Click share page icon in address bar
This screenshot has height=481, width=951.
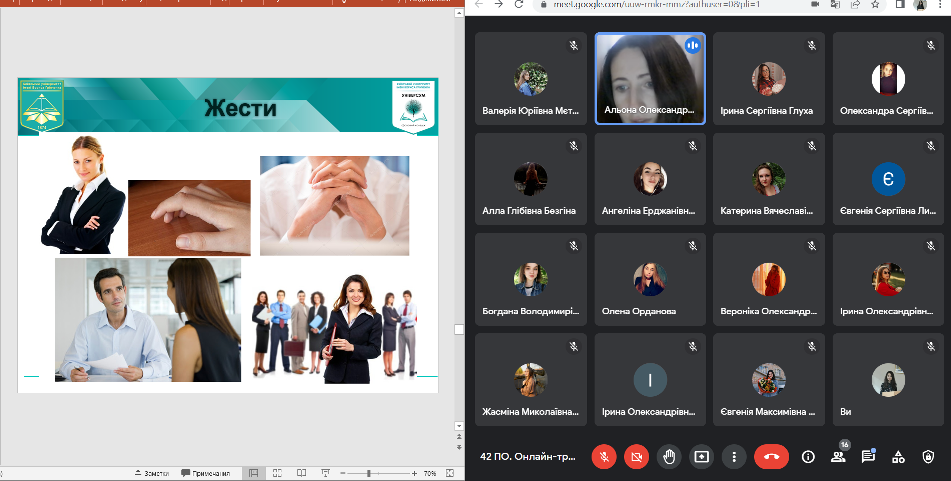(x=855, y=4)
